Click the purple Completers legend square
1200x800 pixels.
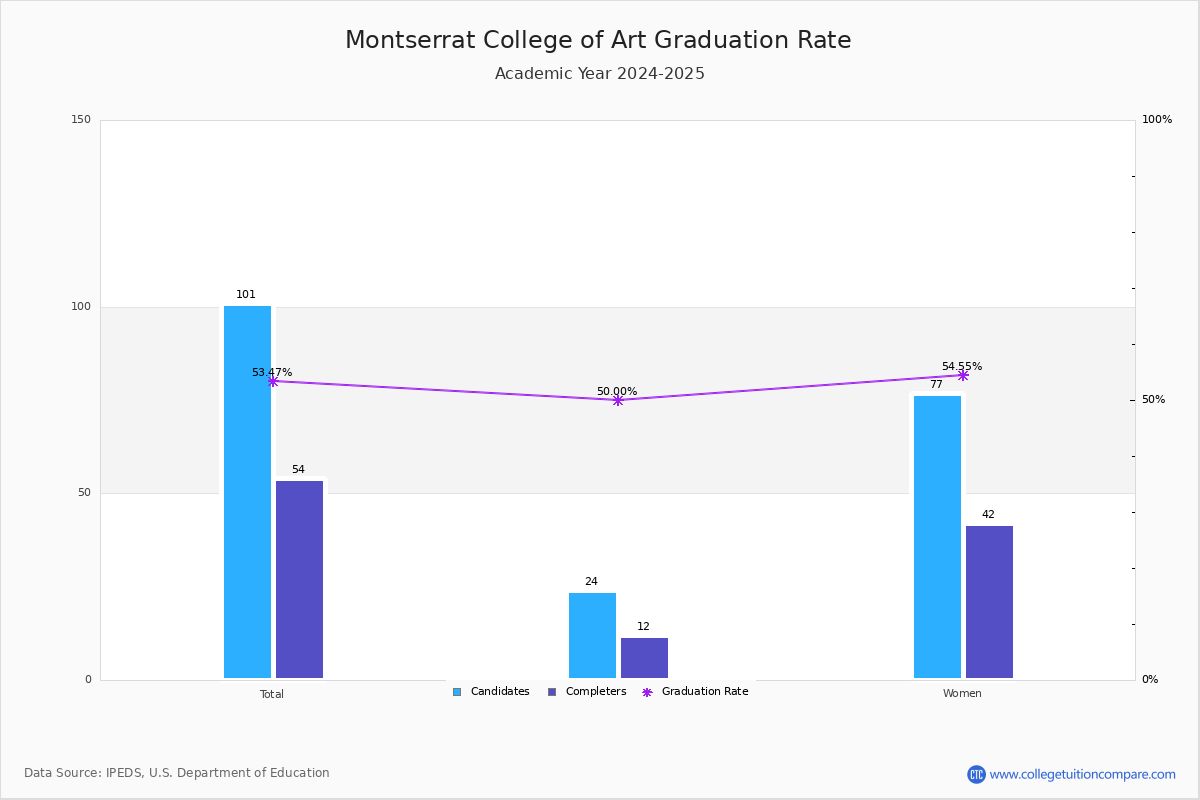(x=552, y=692)
